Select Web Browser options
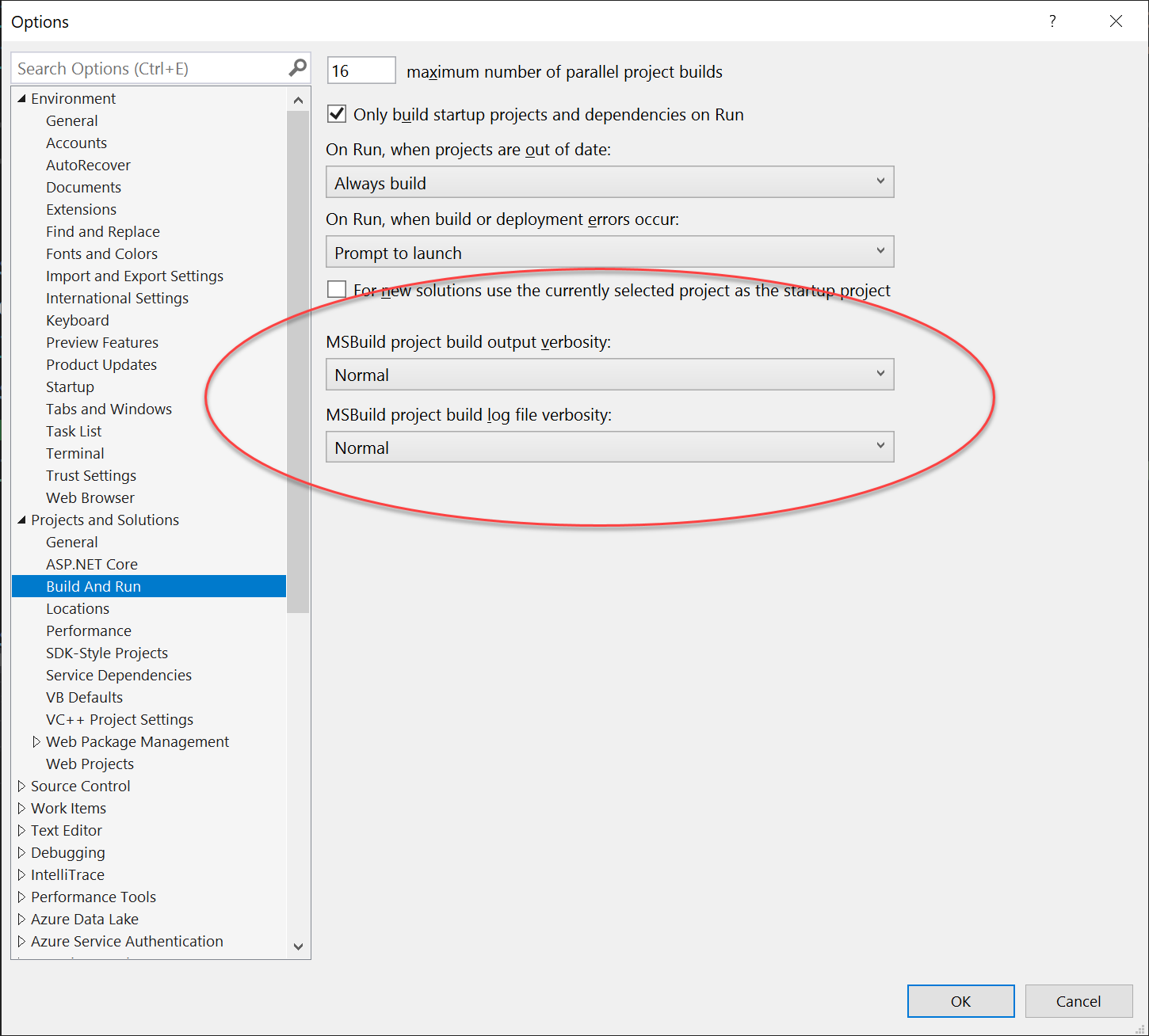The height and width of the screenshot is (1036, 1149). point(90,497)
